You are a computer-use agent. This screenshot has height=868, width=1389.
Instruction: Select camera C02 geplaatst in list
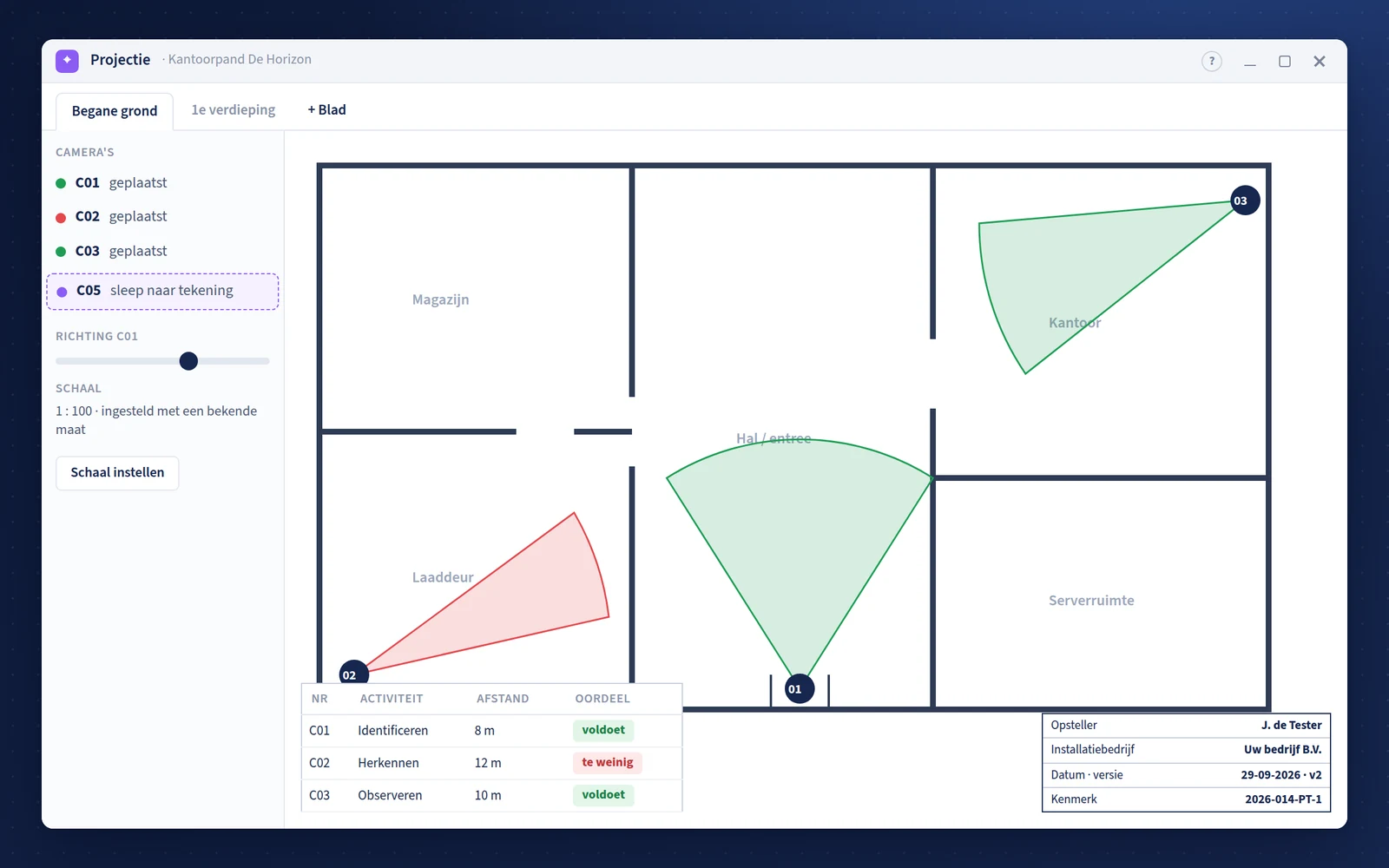(162, 217)
